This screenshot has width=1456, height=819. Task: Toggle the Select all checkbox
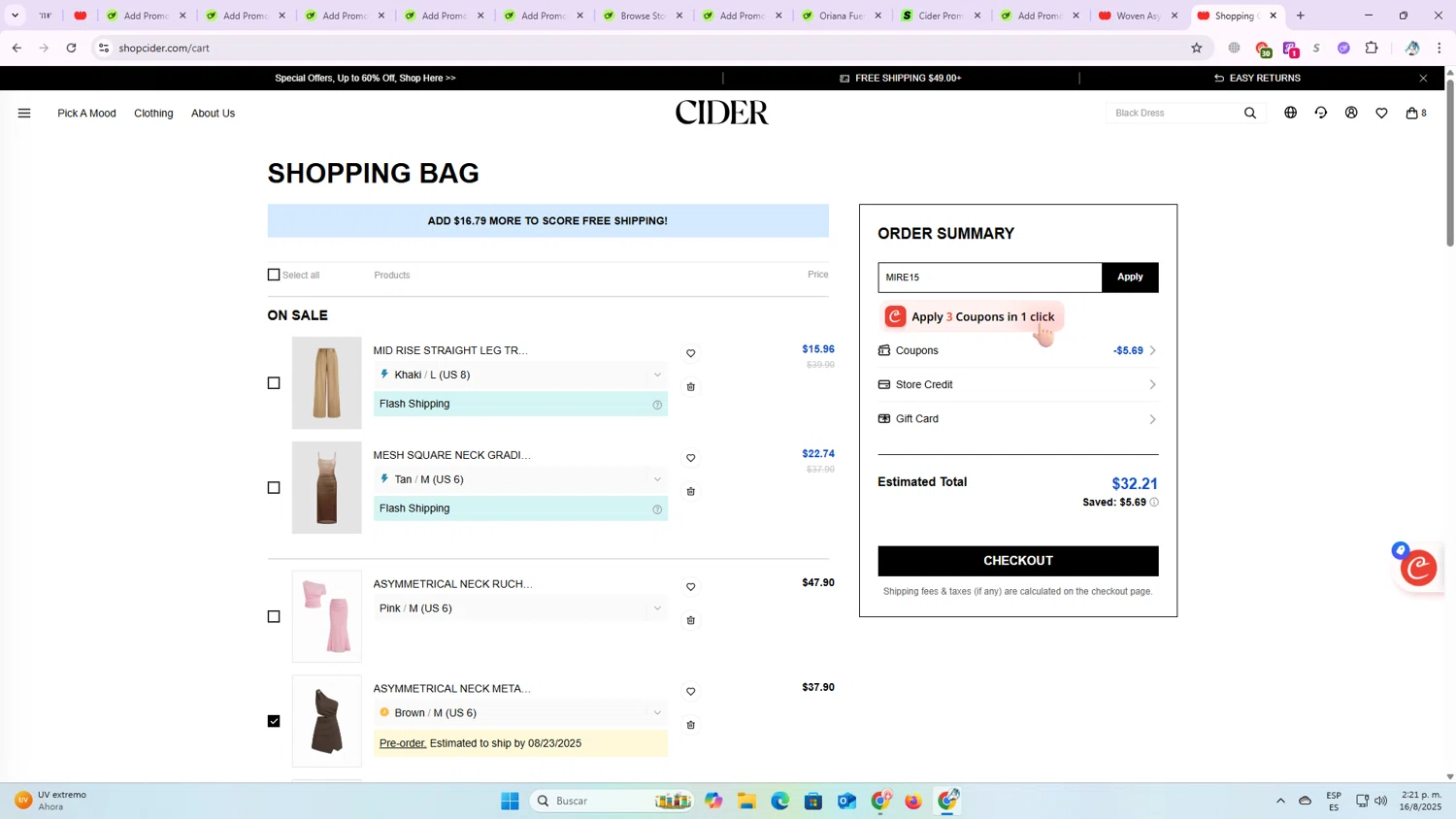pyautogui.click(x=274, y=275)
